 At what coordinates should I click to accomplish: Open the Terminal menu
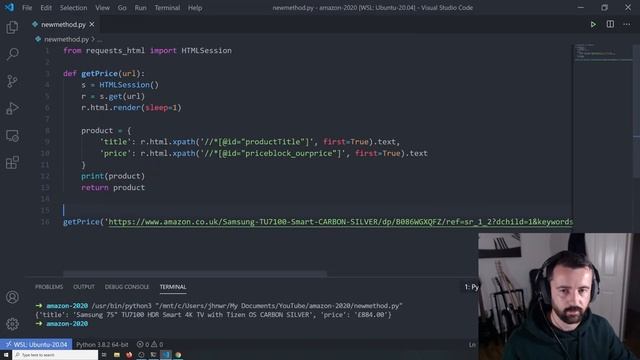pyautogui.click(x=167, y=8)
